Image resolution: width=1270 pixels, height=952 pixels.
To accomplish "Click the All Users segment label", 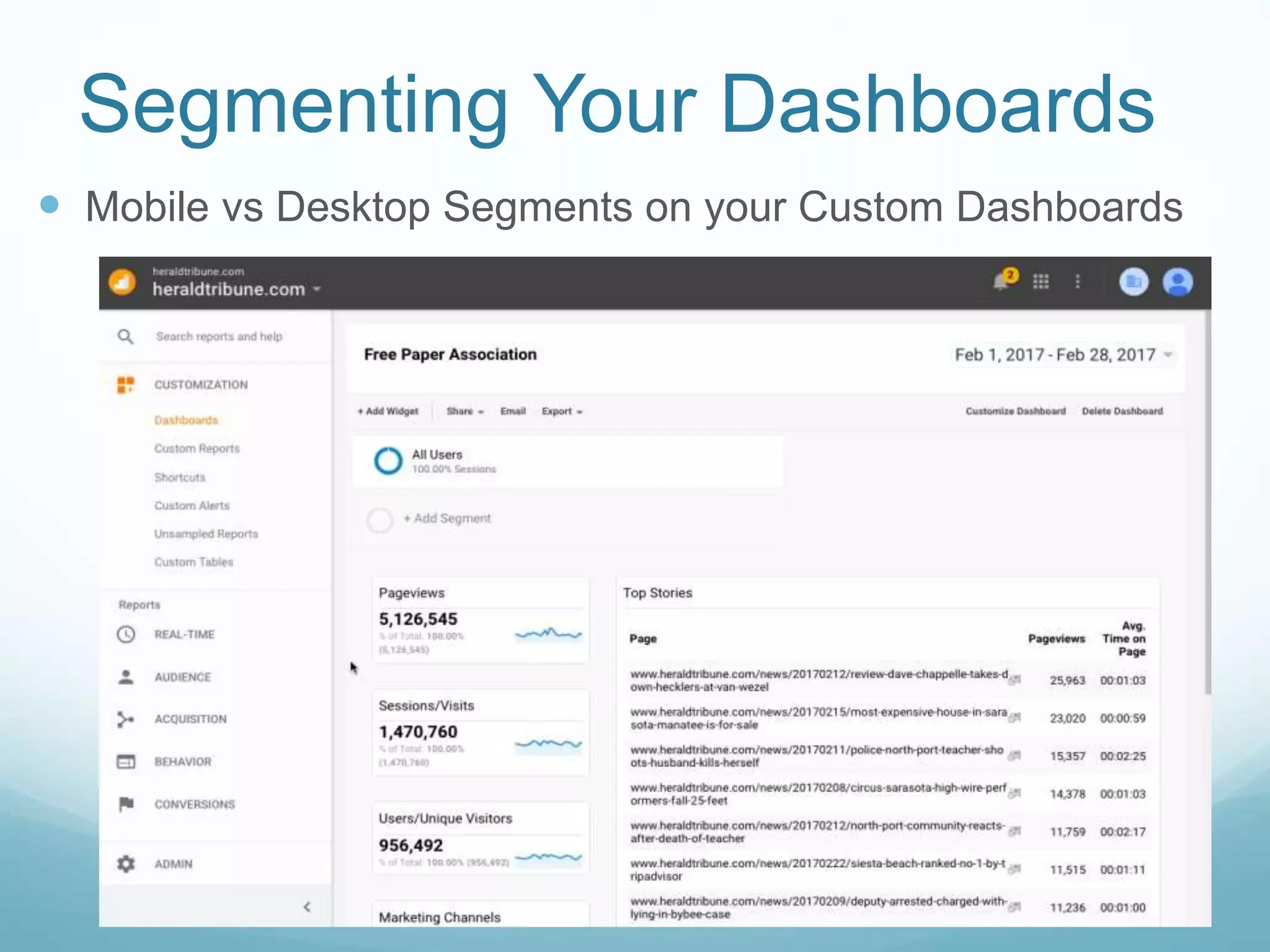I will (x=437, y=454).
